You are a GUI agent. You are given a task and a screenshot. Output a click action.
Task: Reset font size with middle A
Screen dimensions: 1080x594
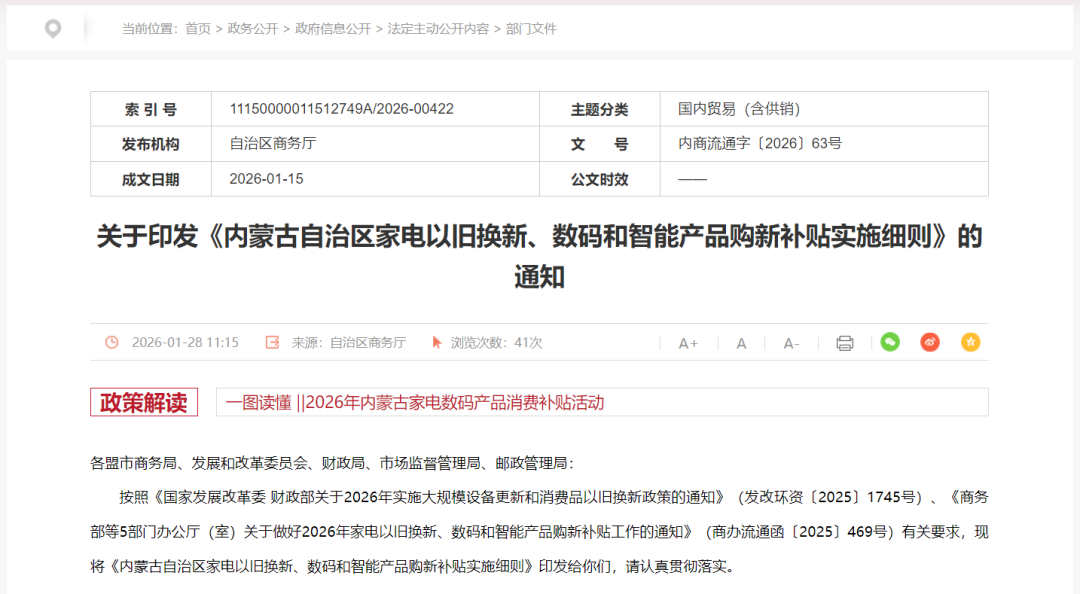[x=741, y=343]
